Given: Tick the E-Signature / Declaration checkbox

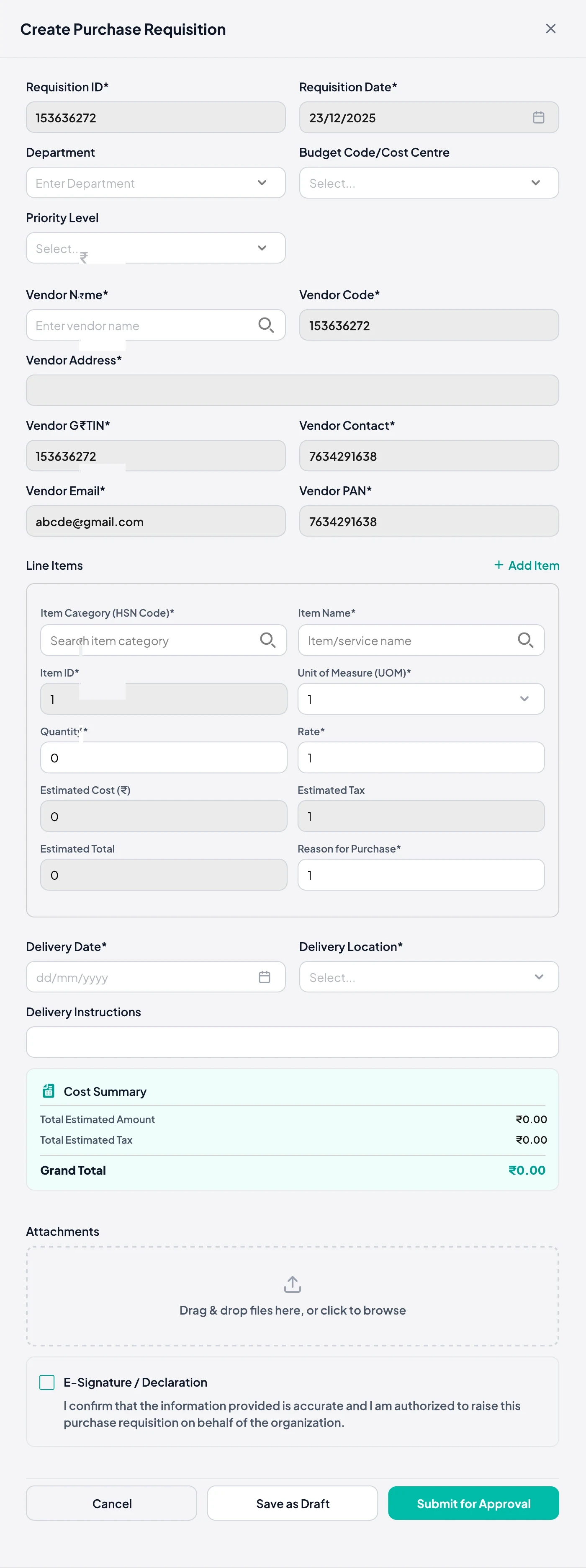Looking at the screenshot, I should 47,1382.
